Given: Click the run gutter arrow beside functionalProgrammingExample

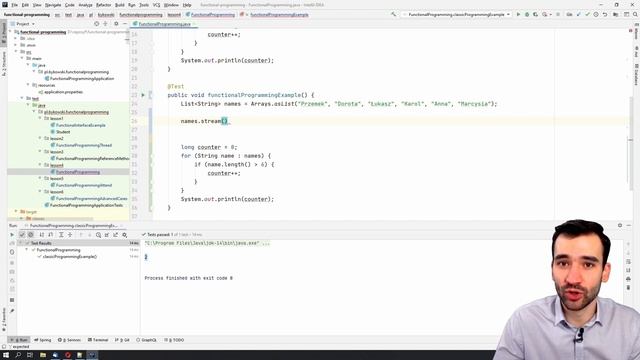Looking at the screenshot, I should point(143,95).
